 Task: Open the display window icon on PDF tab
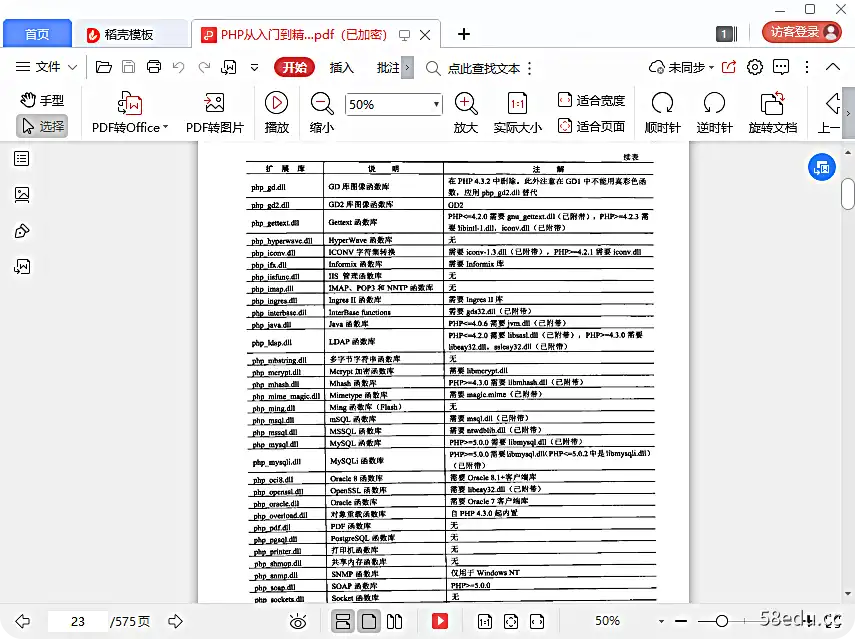(x=404, y=35)
